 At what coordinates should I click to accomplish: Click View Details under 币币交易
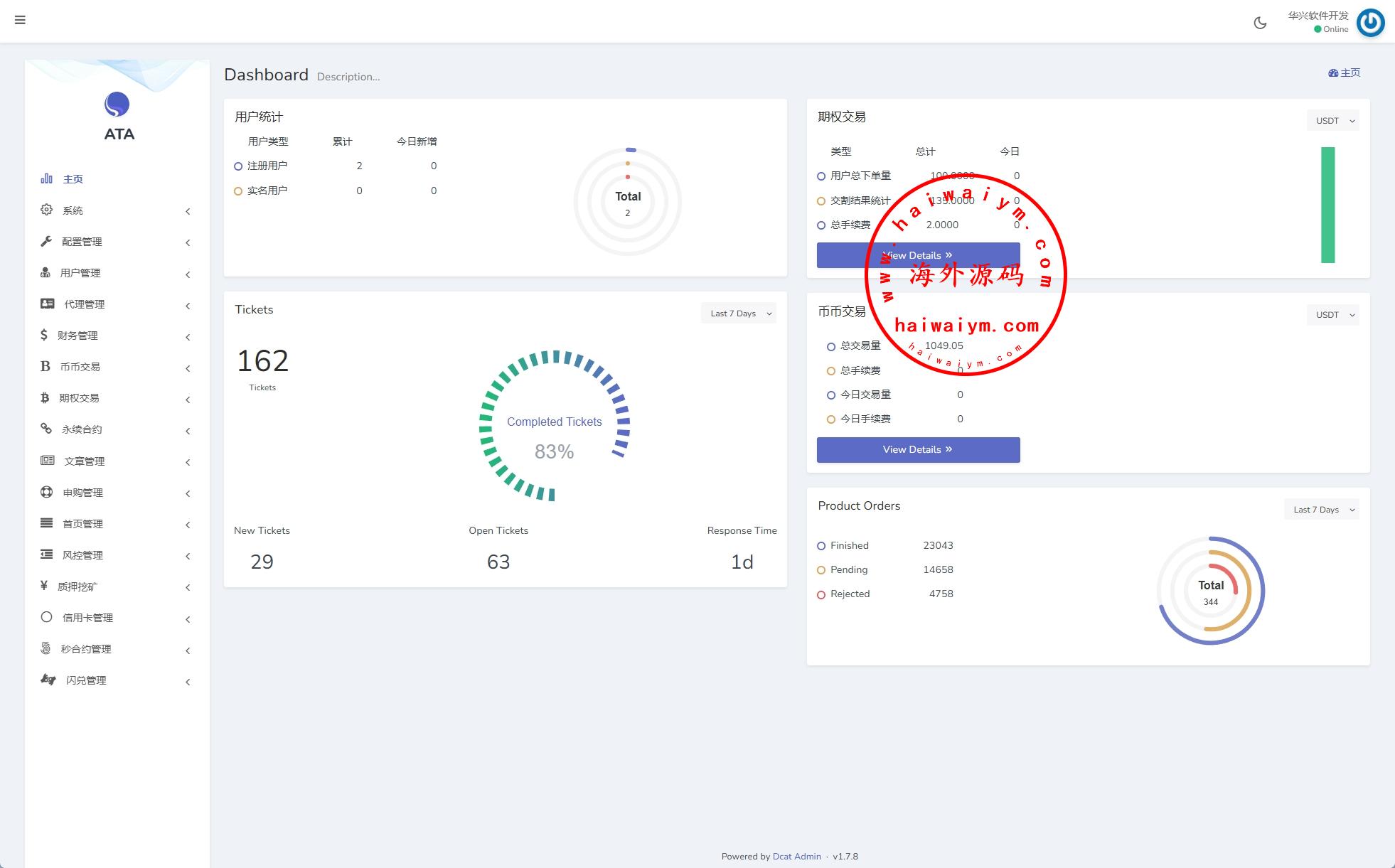click(x=918, y=450)
